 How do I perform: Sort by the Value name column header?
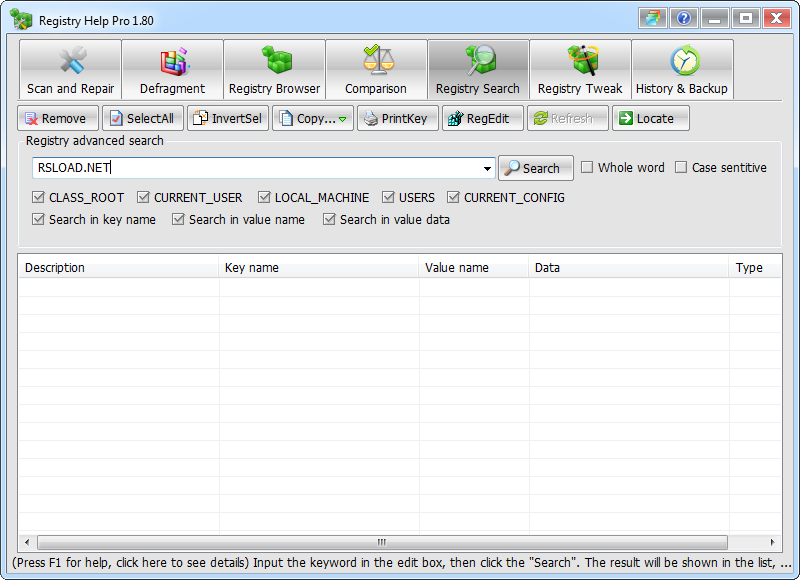[474, 267]
